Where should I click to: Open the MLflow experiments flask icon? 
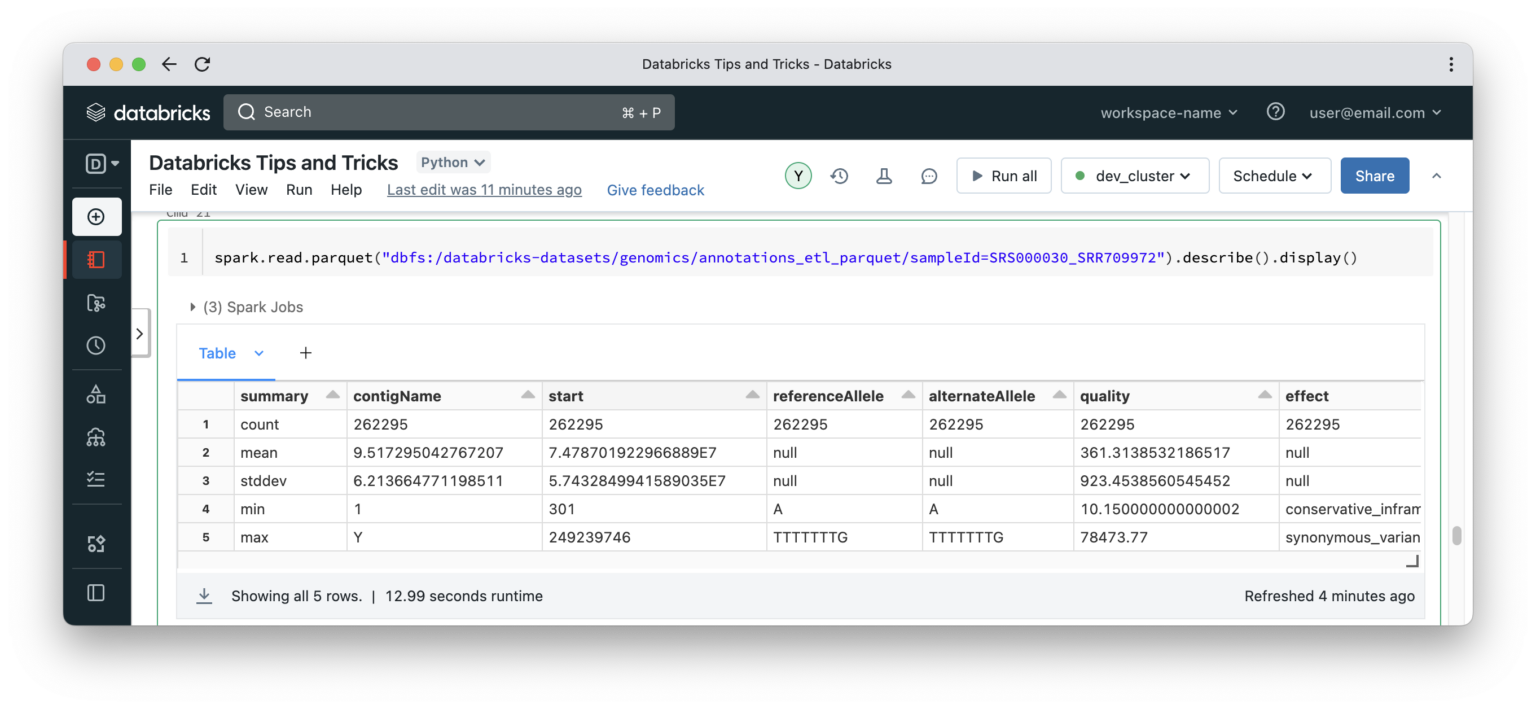click(884, 175)
